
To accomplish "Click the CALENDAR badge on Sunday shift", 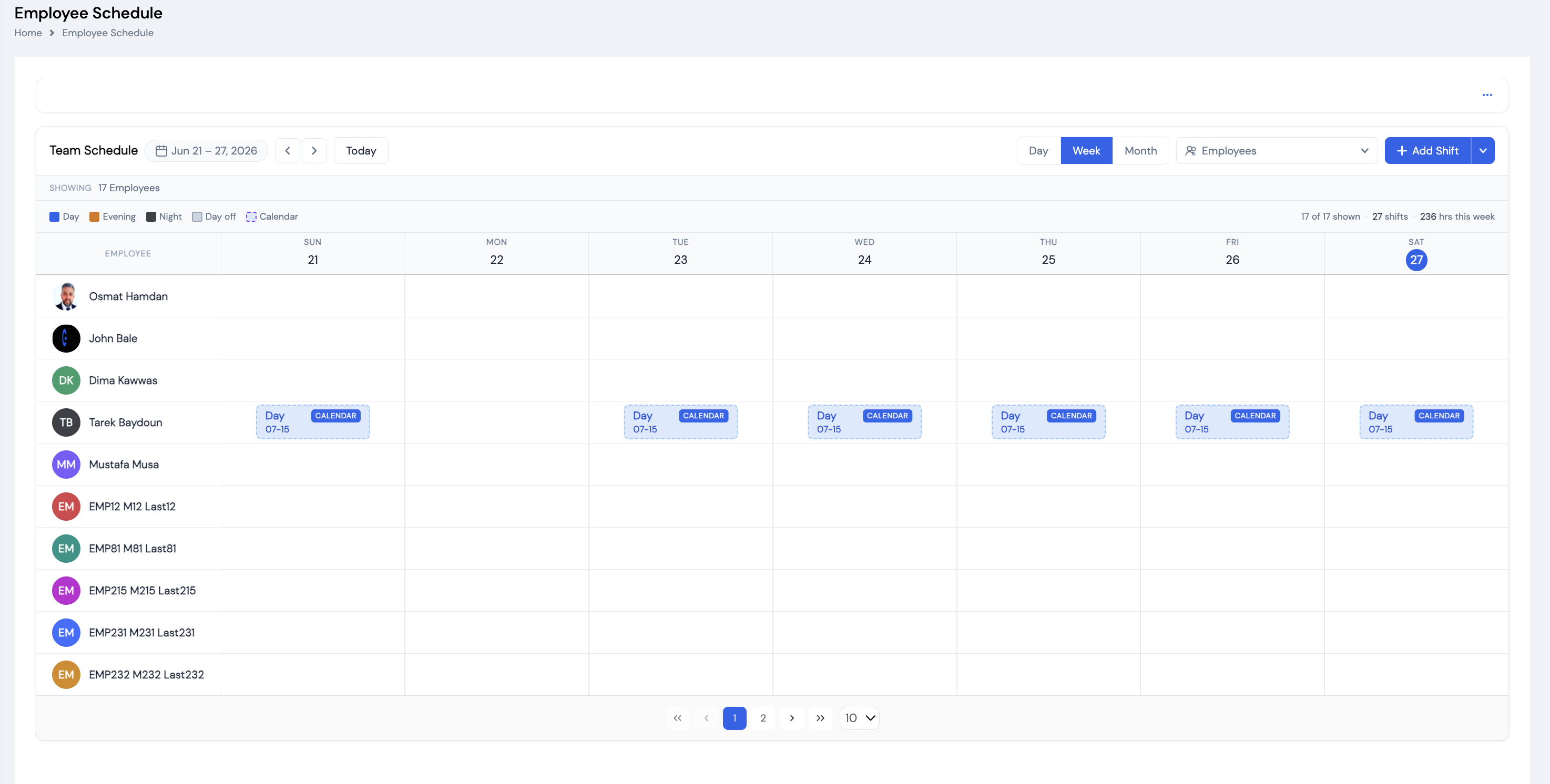I will point(336,416).
